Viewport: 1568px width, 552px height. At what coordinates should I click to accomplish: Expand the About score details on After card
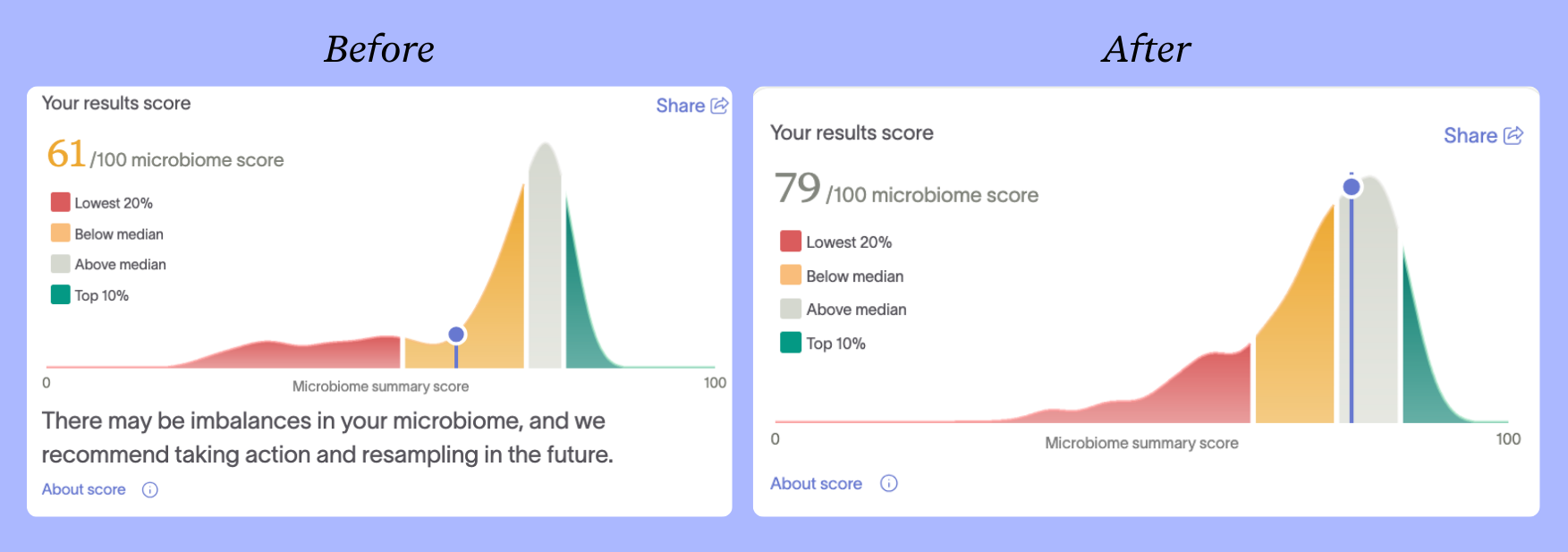coord(816,483)
